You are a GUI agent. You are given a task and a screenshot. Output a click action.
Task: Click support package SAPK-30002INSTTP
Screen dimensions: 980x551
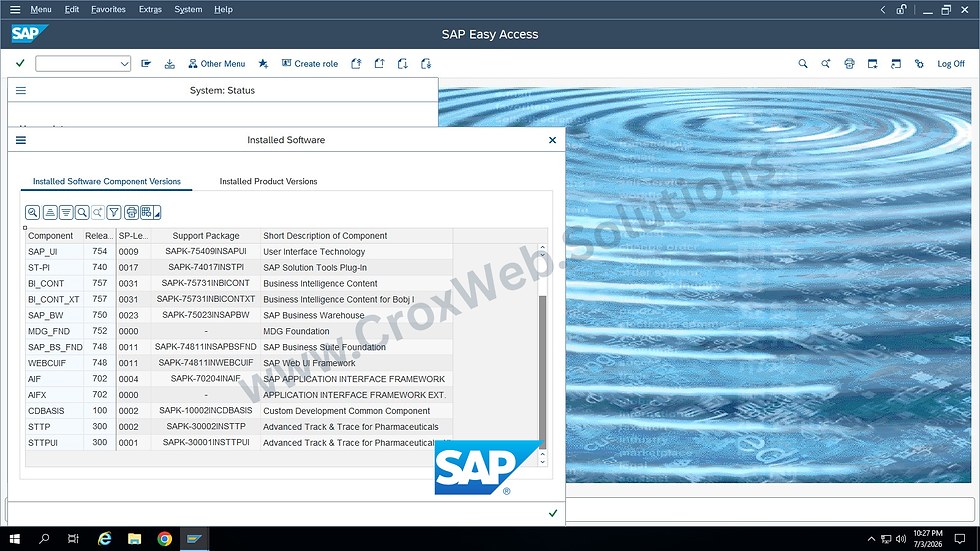click(206, 427)
